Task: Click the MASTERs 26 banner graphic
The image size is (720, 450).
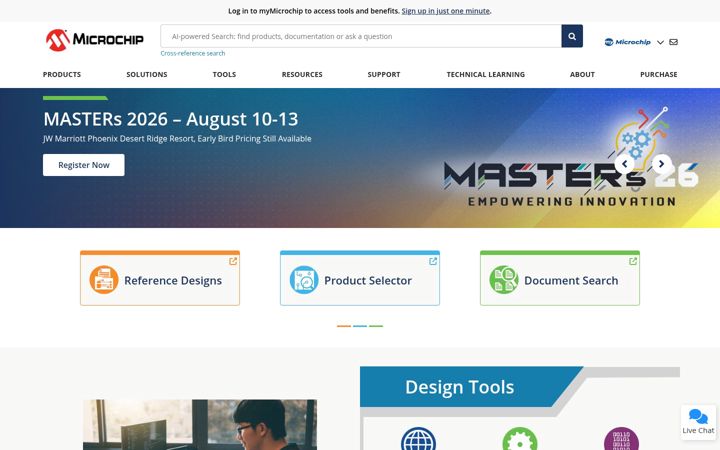Action: (x=571, y=158)
